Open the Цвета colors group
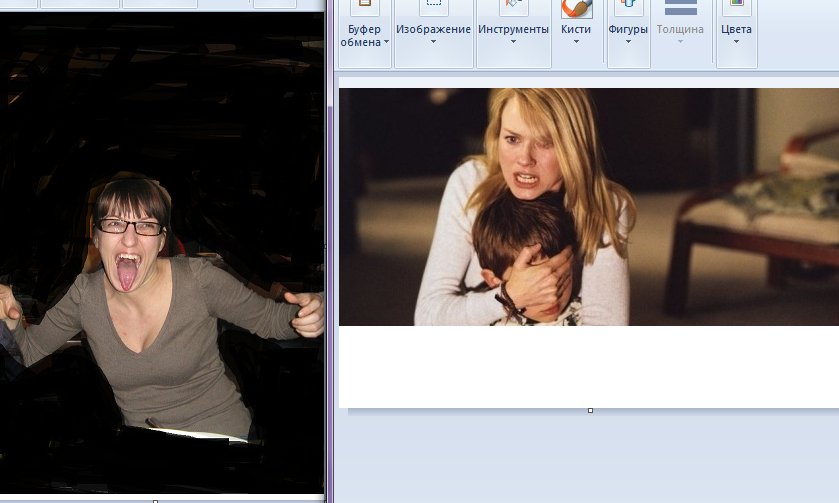 [736, 34]
